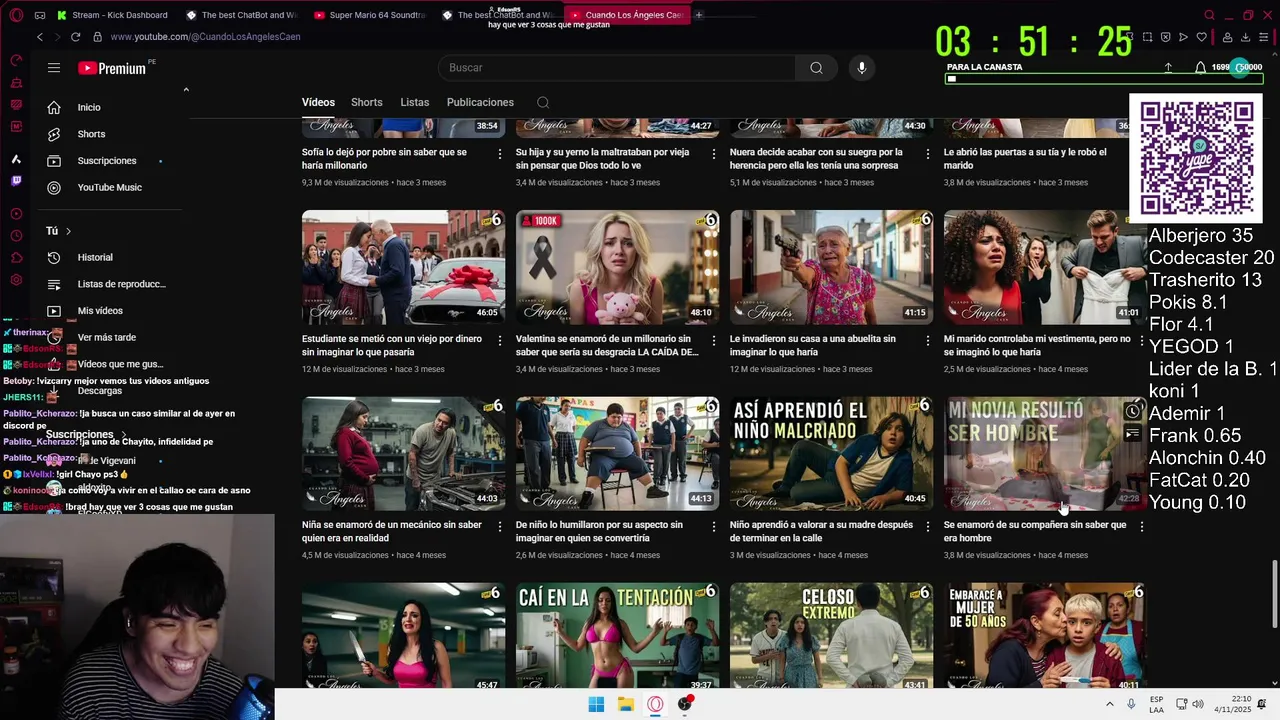Viewport: 1280px width, 720px height.
Task: Open a new browser tab
Action: point(699,15)
